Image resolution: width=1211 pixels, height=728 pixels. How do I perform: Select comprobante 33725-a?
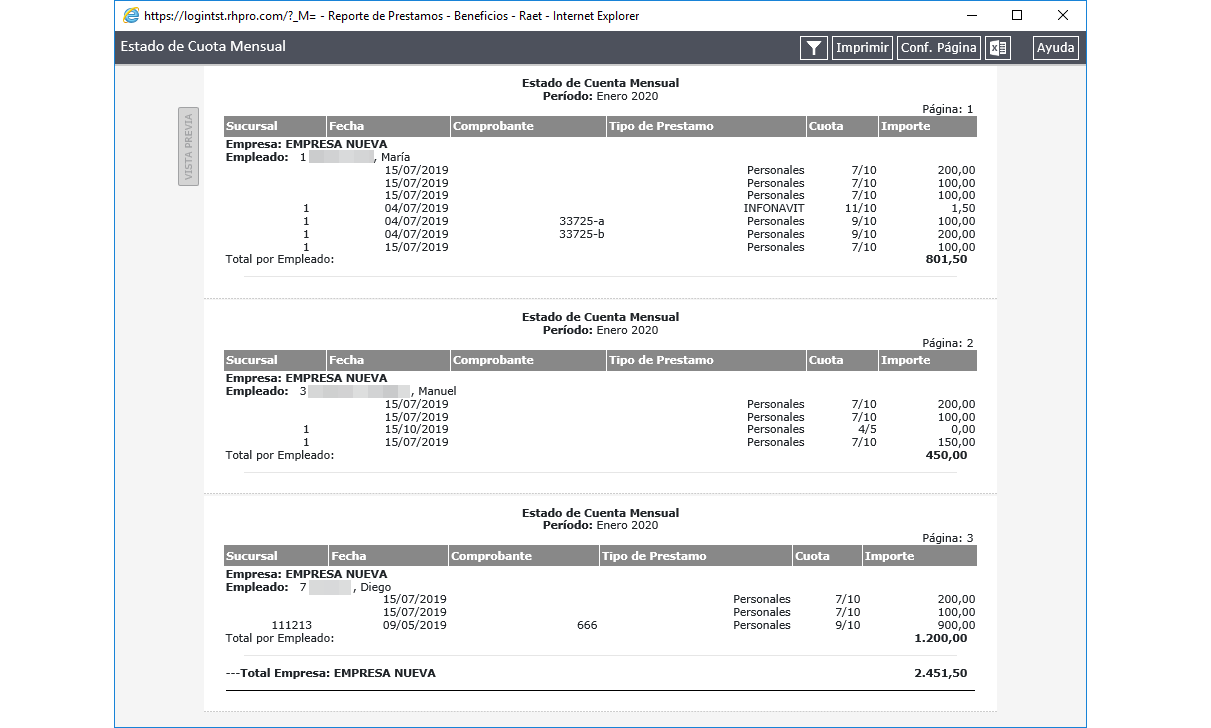pyautogui.click(x=582, y=221)
